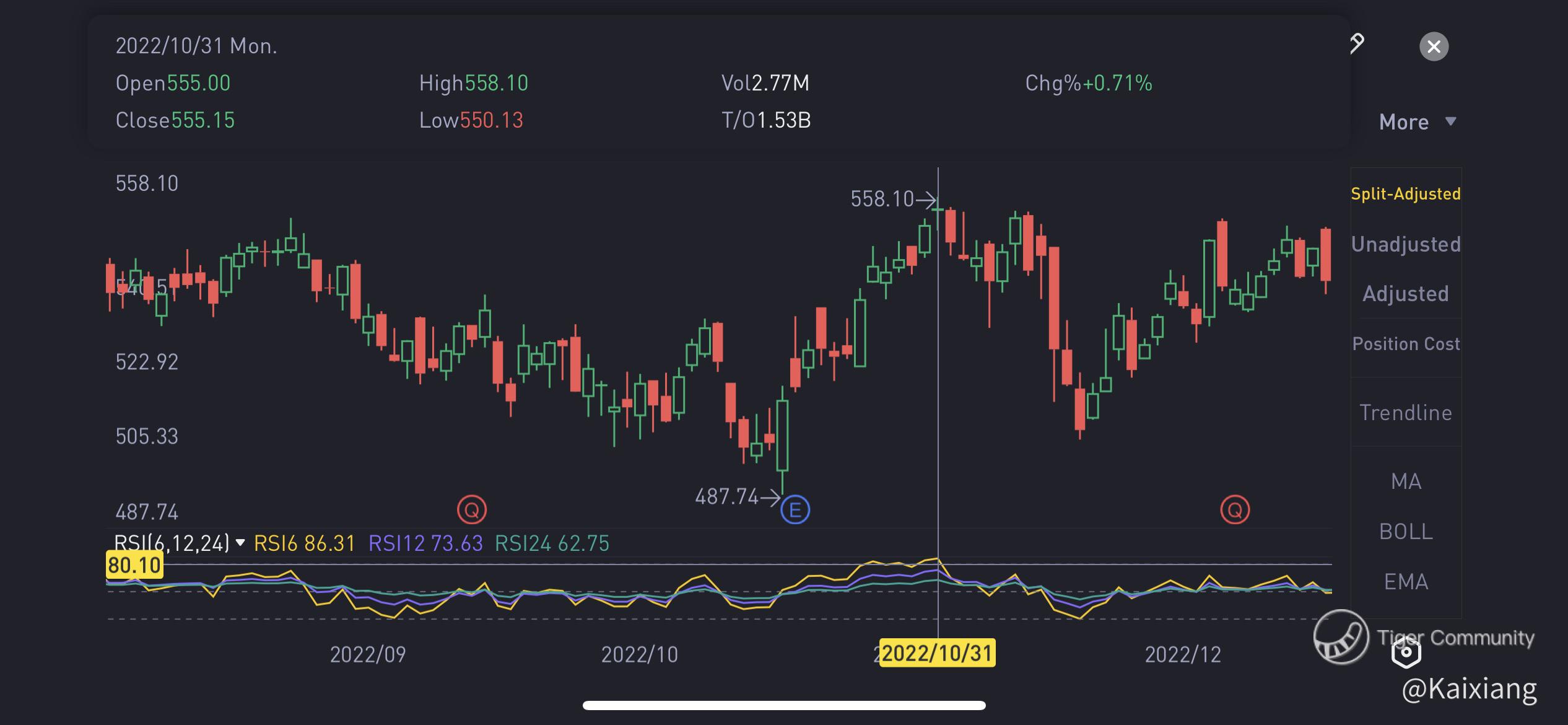
Task: Select the EMA indicator
Action: tap(1406, 582)
